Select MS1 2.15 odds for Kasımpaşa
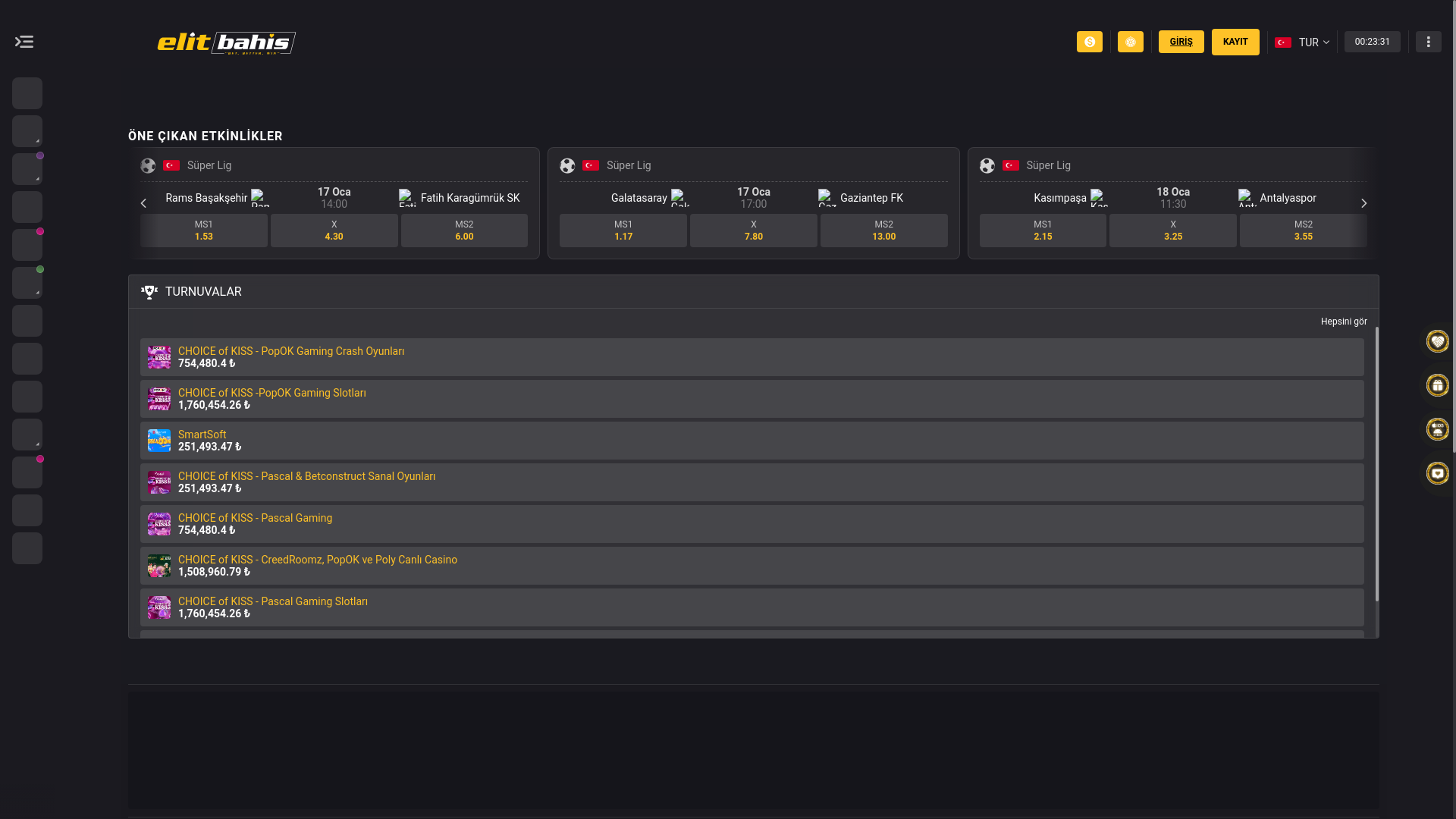The image size is (1456, 819). point(1043,231)
